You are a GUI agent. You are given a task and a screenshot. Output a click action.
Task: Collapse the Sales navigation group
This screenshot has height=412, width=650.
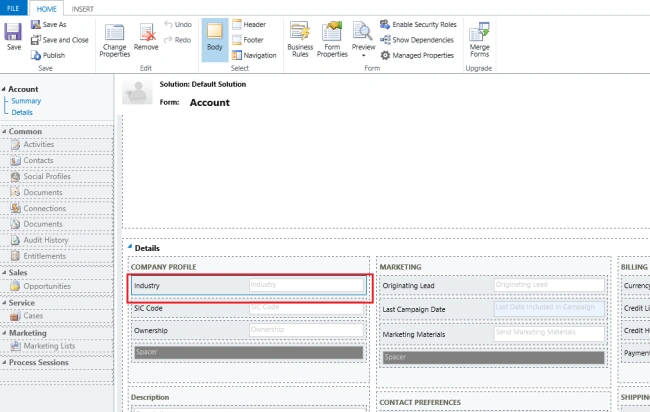[4, 272]
